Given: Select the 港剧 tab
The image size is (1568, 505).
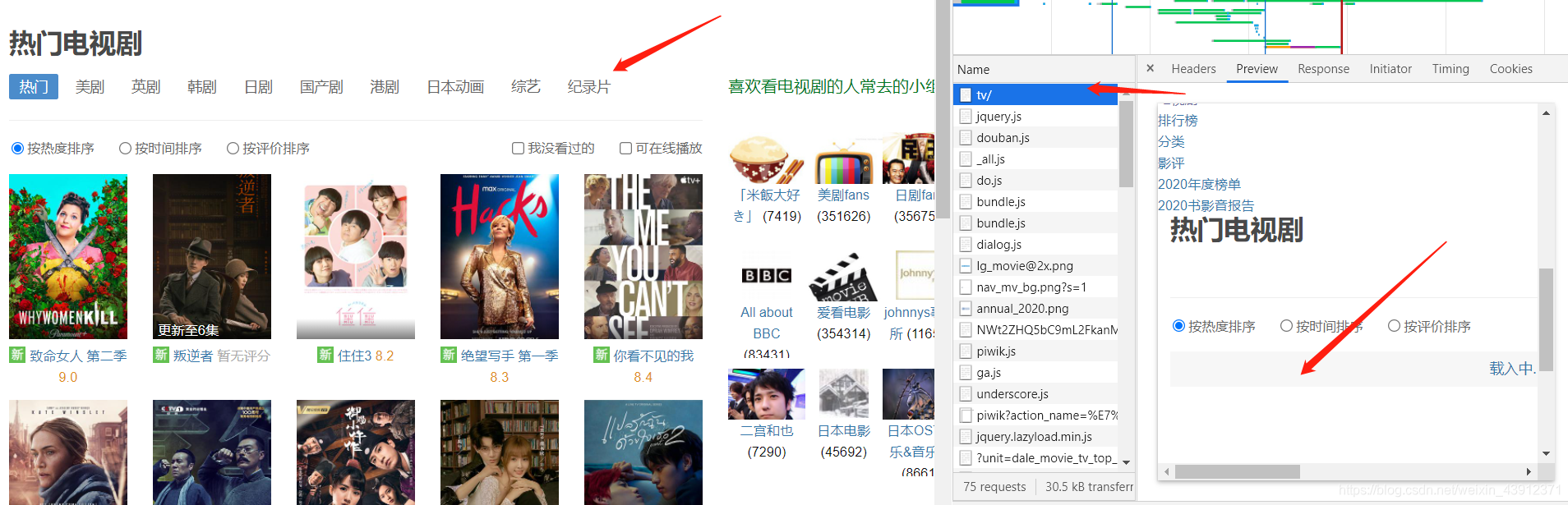Looking at the screenshot, I should (385, 86).
